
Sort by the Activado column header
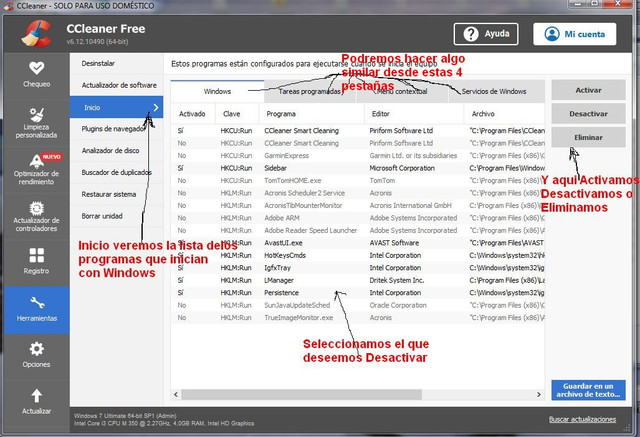[x=193, y=114]
